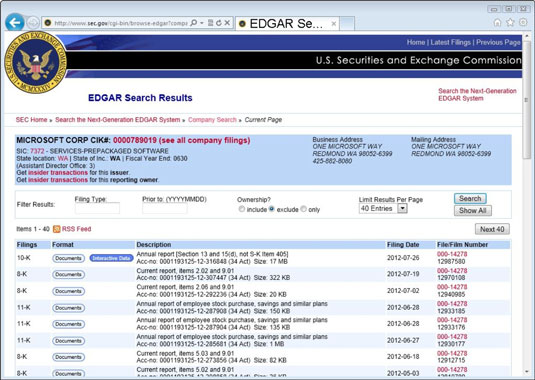
Task: Open the RSS Feed link
Action: click(x=76, y=229)
